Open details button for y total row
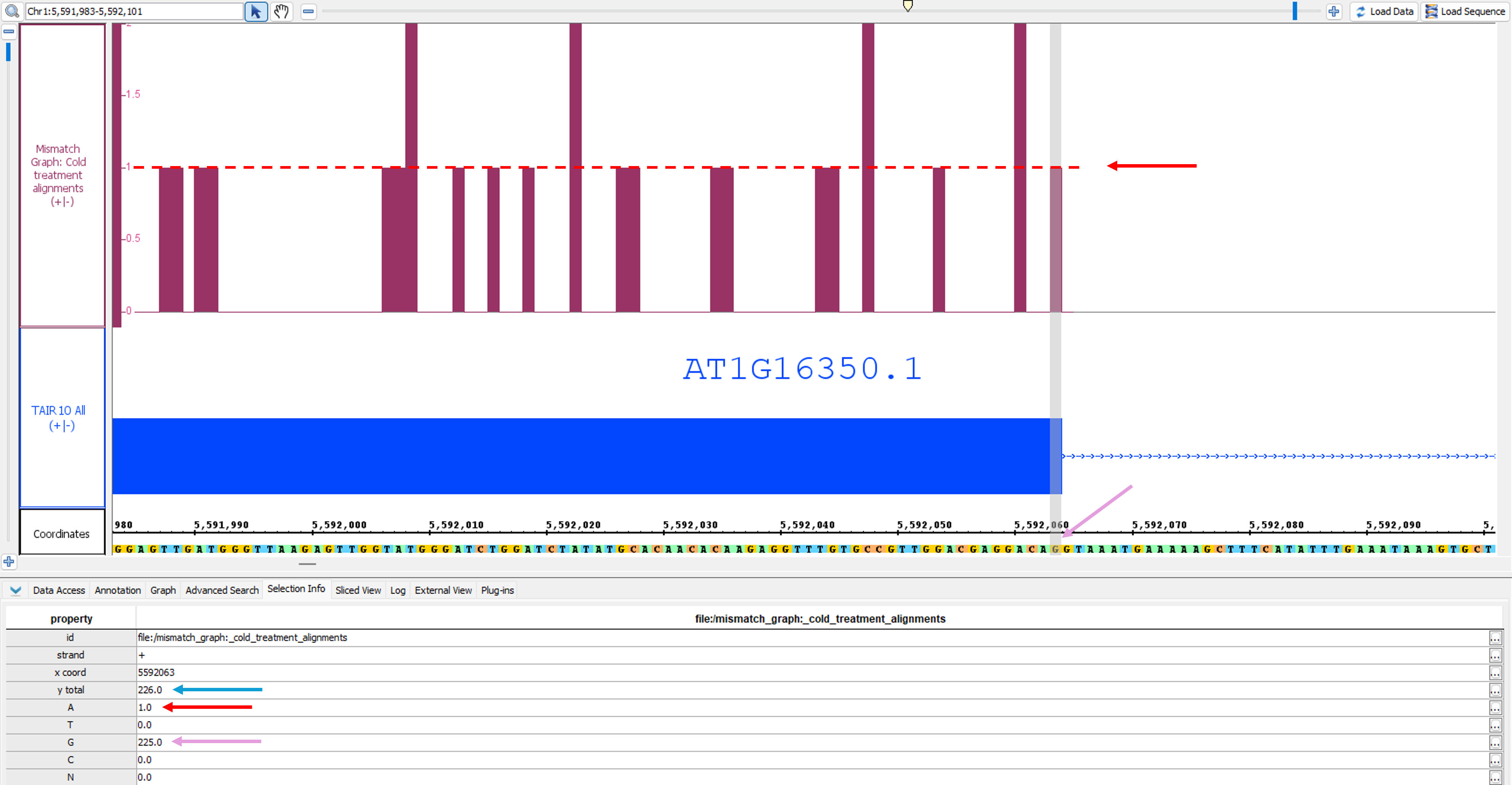Viewport: 1512px width, 785px height. [x=1495, y=691]
